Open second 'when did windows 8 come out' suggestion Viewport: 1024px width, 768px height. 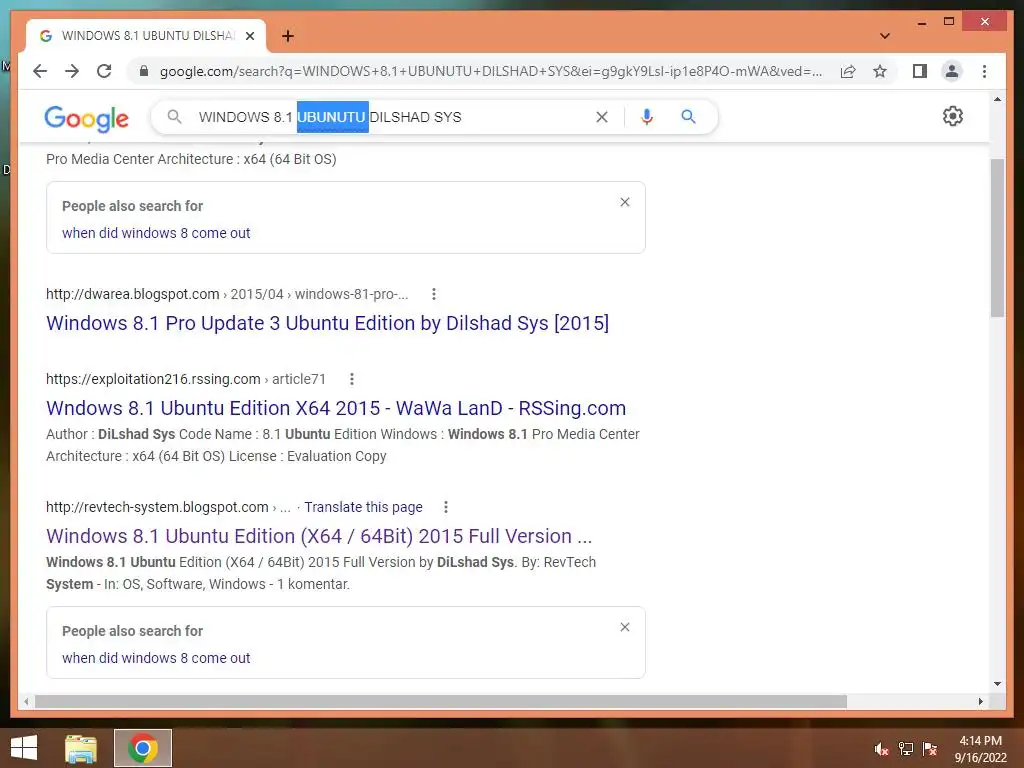click(156, 658)
